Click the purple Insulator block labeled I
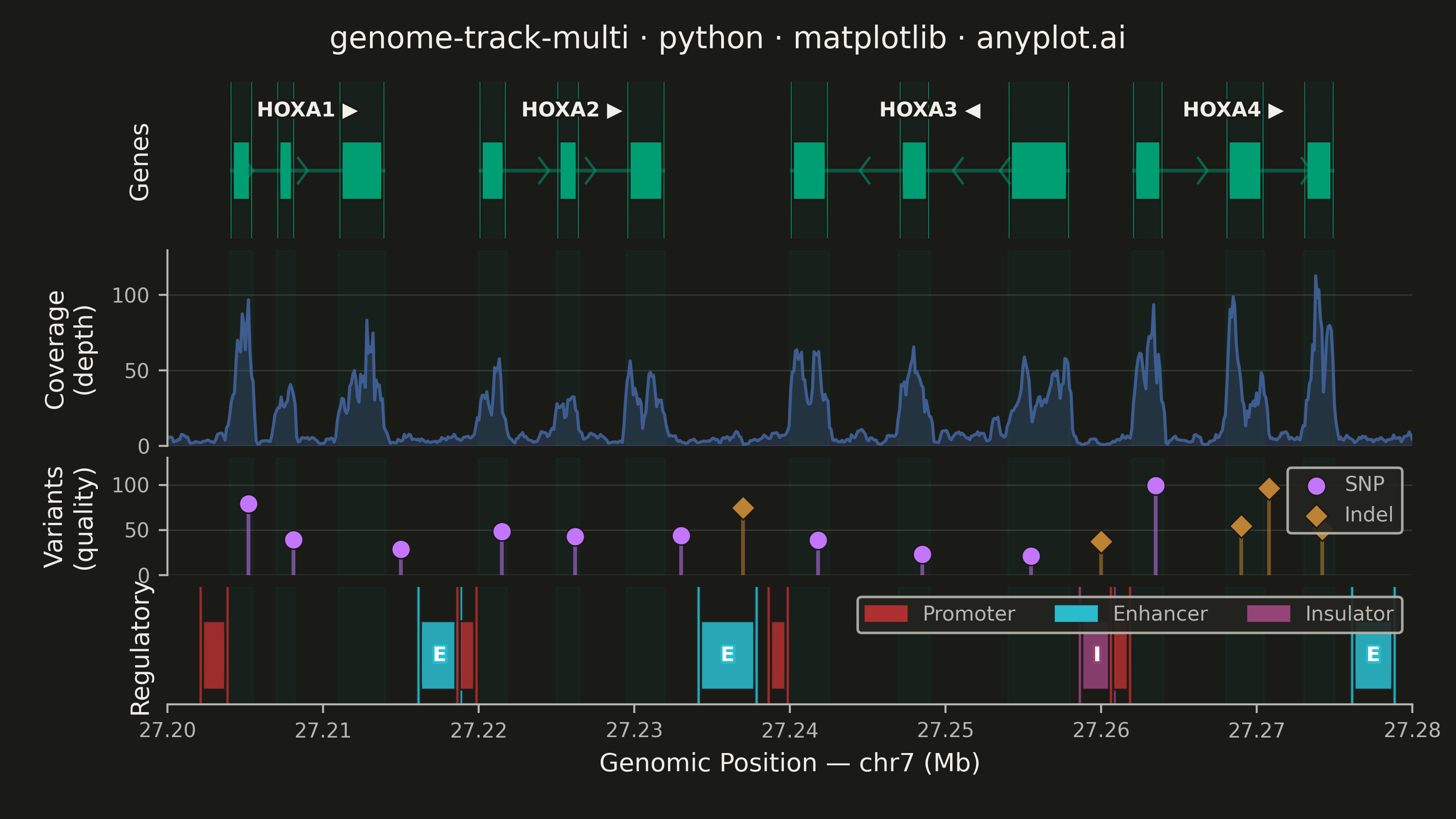The width and height of the screenshot is (1456, 819). pyautogui.click(x=1095, y=655)
